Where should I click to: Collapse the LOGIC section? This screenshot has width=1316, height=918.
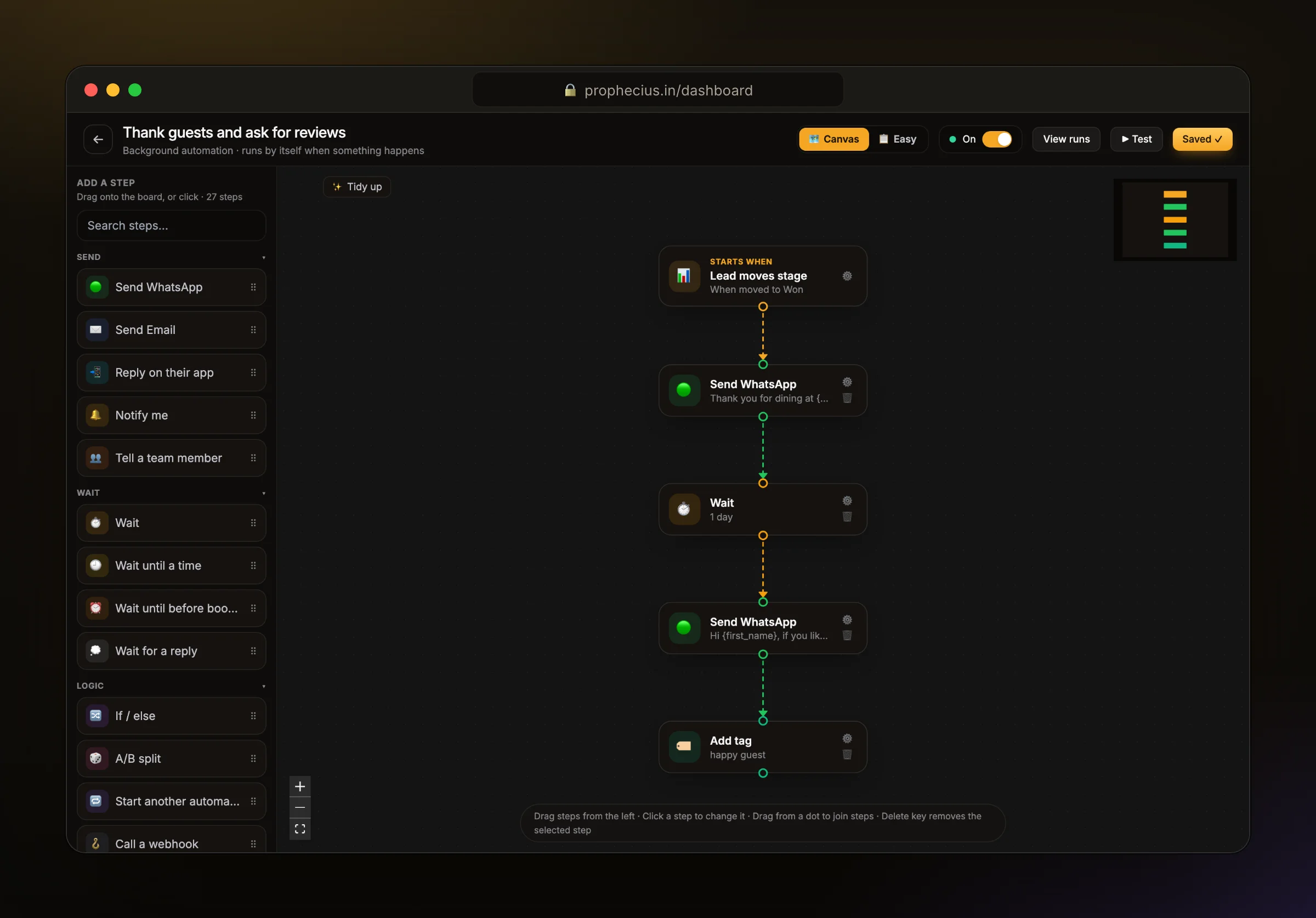coord(264,686)
